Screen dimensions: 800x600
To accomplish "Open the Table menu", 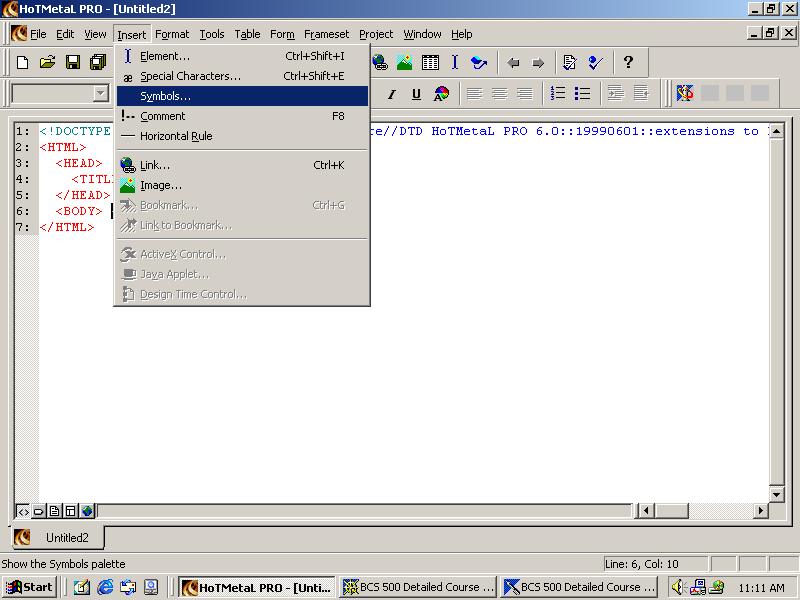I will (x=247, y=34).
